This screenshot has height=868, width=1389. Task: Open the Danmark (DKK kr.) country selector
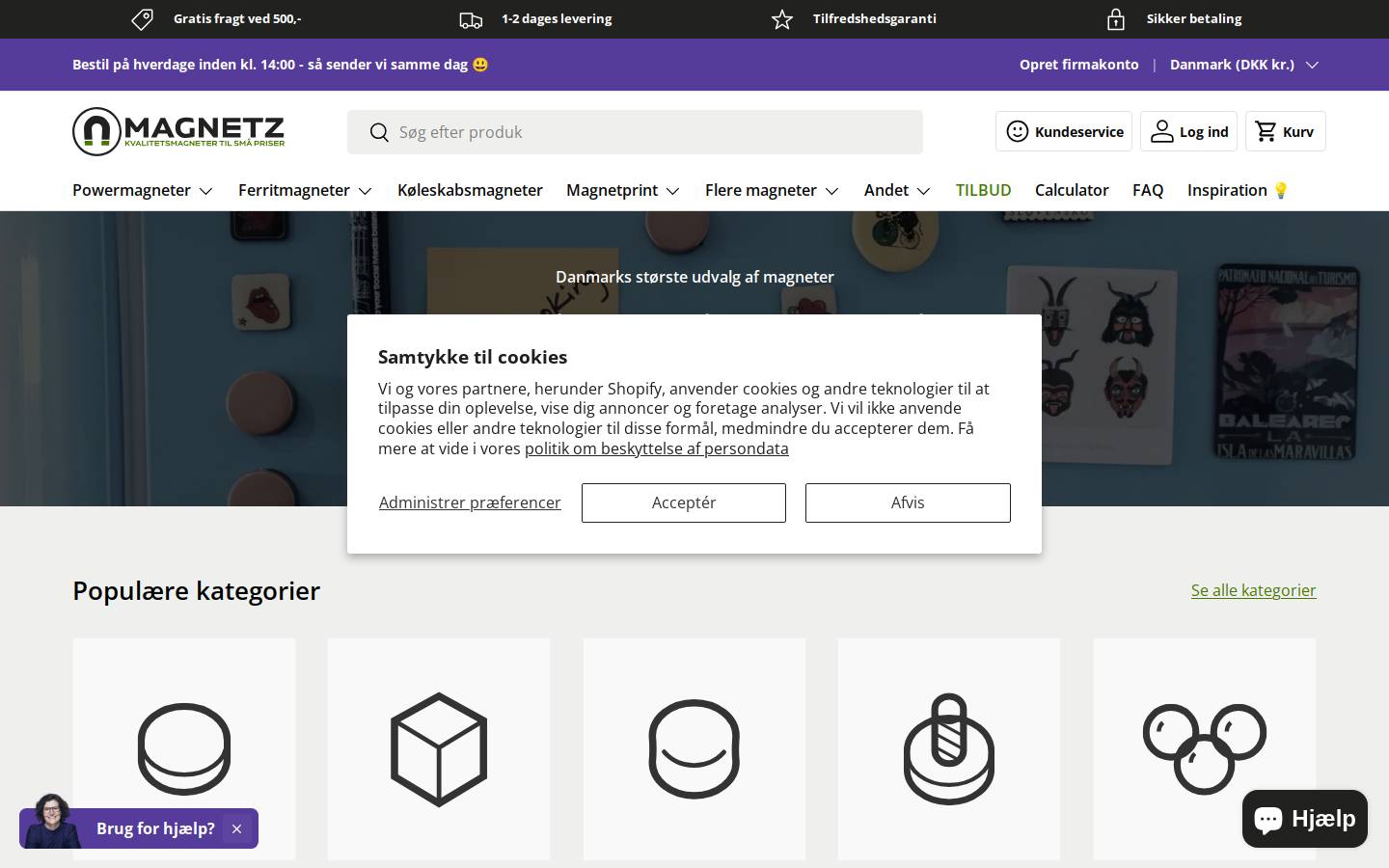point(1243,65)
